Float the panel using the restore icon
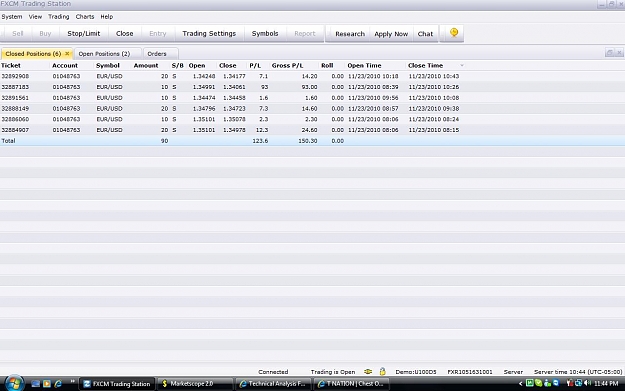Image resolution: width=625 pixels, height=391 pixels. 609,53
